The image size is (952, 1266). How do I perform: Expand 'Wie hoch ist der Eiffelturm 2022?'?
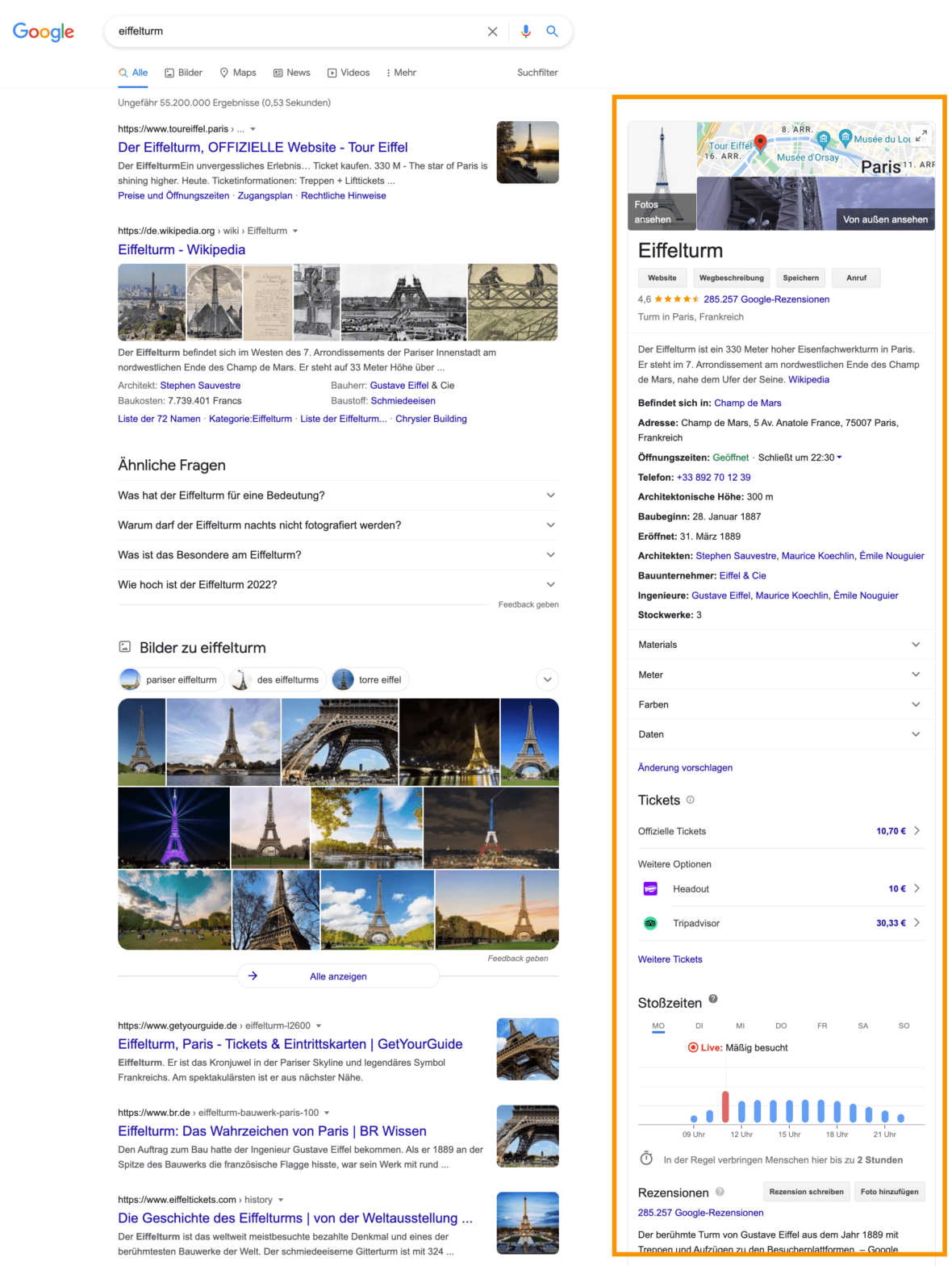tap(338, 585)
